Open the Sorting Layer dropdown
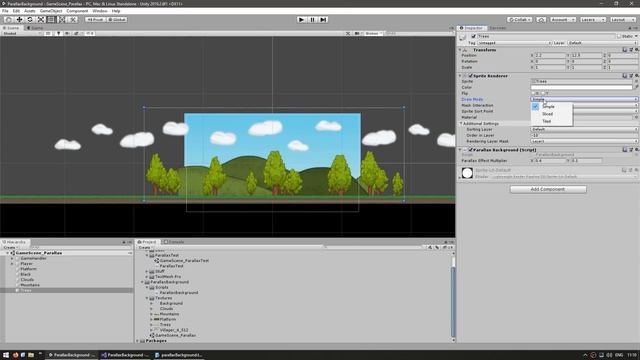Viewport: 640px width, 360px height. click(x=584, y=129)
